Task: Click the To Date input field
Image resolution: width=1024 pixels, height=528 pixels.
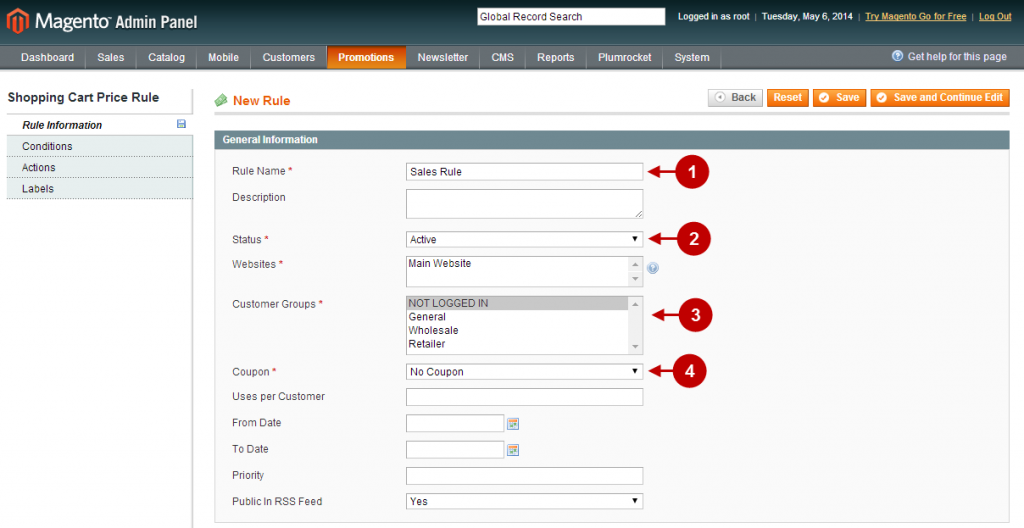Action: [455, 450]
